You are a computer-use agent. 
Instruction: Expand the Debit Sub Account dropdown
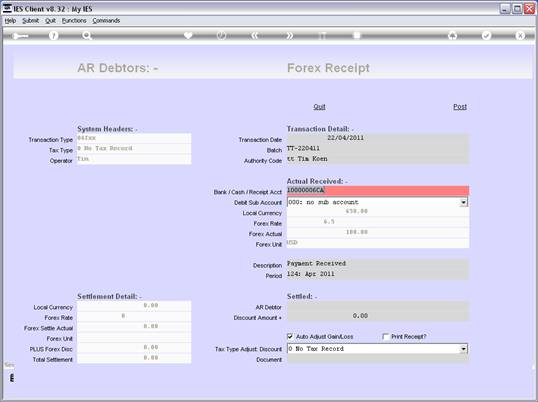tap(464, 202)
